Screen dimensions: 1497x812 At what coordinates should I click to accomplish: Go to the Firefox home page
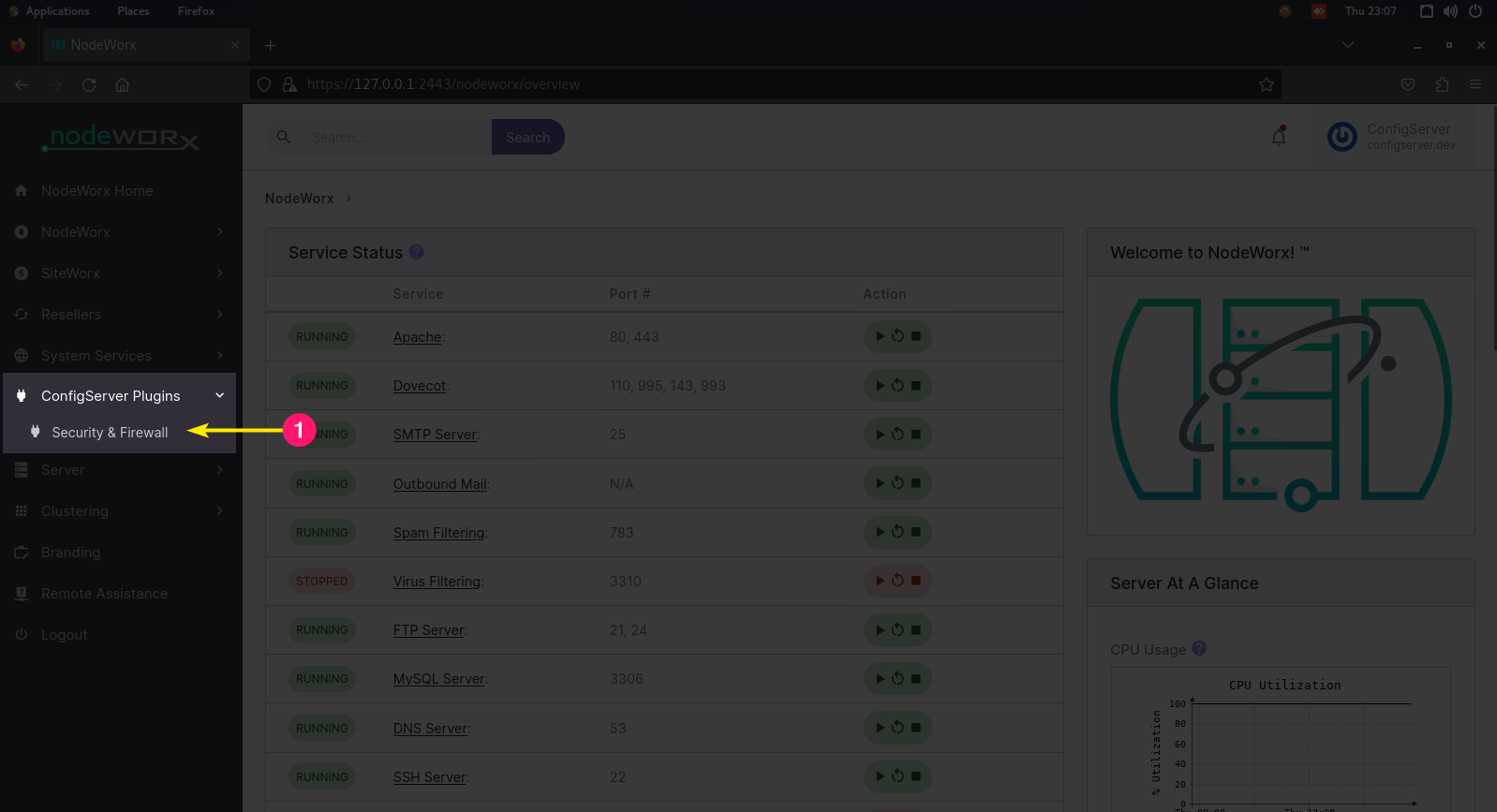point(122,84)
